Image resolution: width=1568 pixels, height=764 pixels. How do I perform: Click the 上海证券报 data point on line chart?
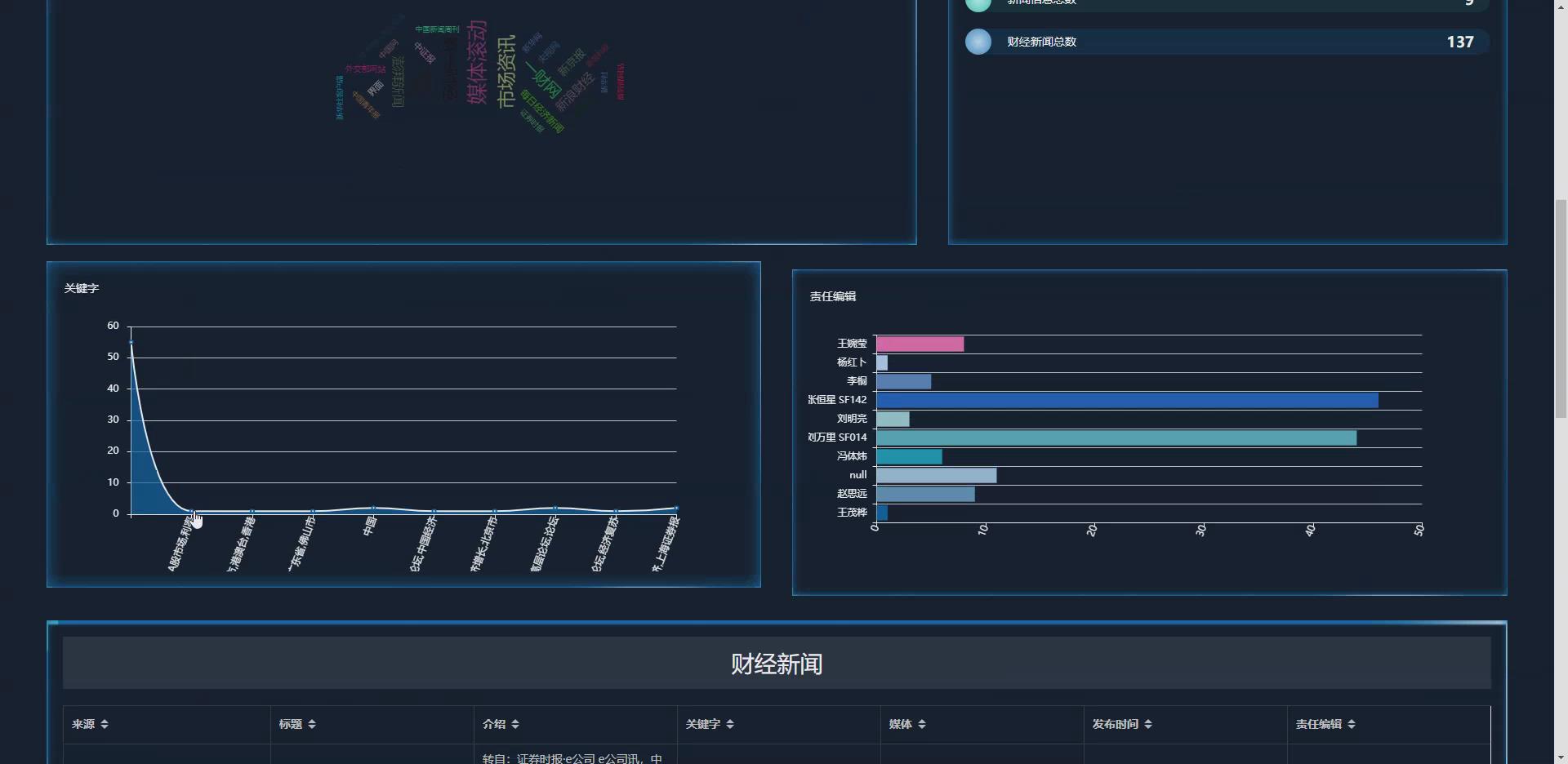click(676, 508)
